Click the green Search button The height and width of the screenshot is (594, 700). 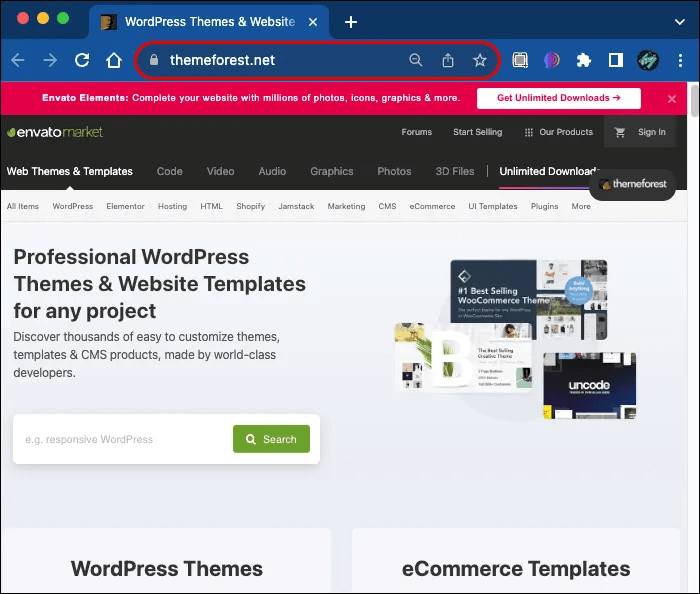click(271, 439)
